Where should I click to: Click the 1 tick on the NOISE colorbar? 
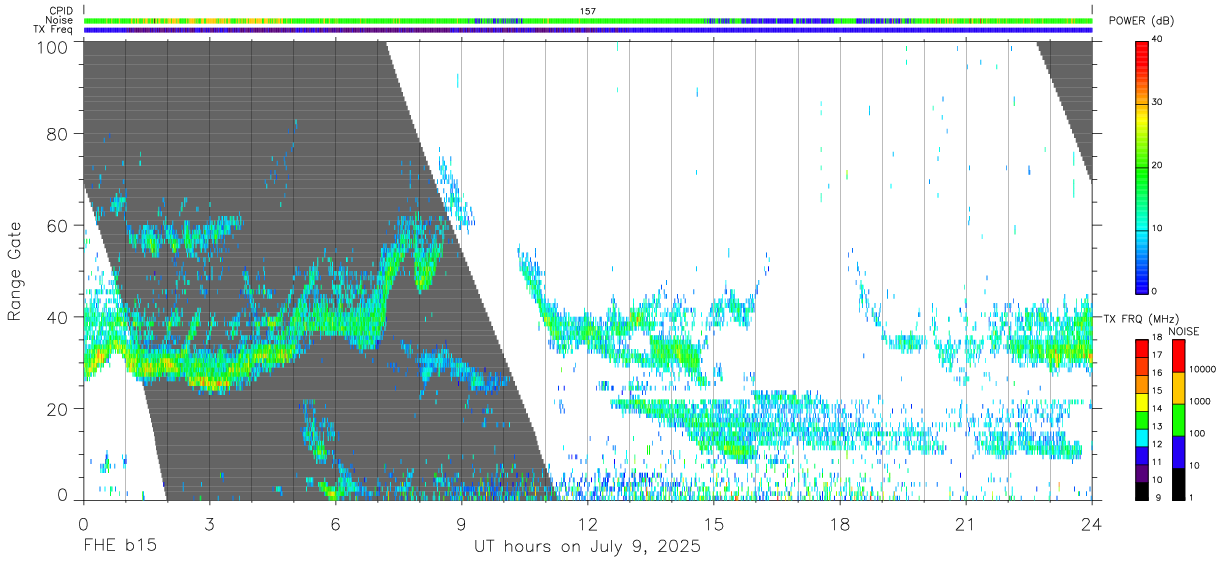(1193, 498)
